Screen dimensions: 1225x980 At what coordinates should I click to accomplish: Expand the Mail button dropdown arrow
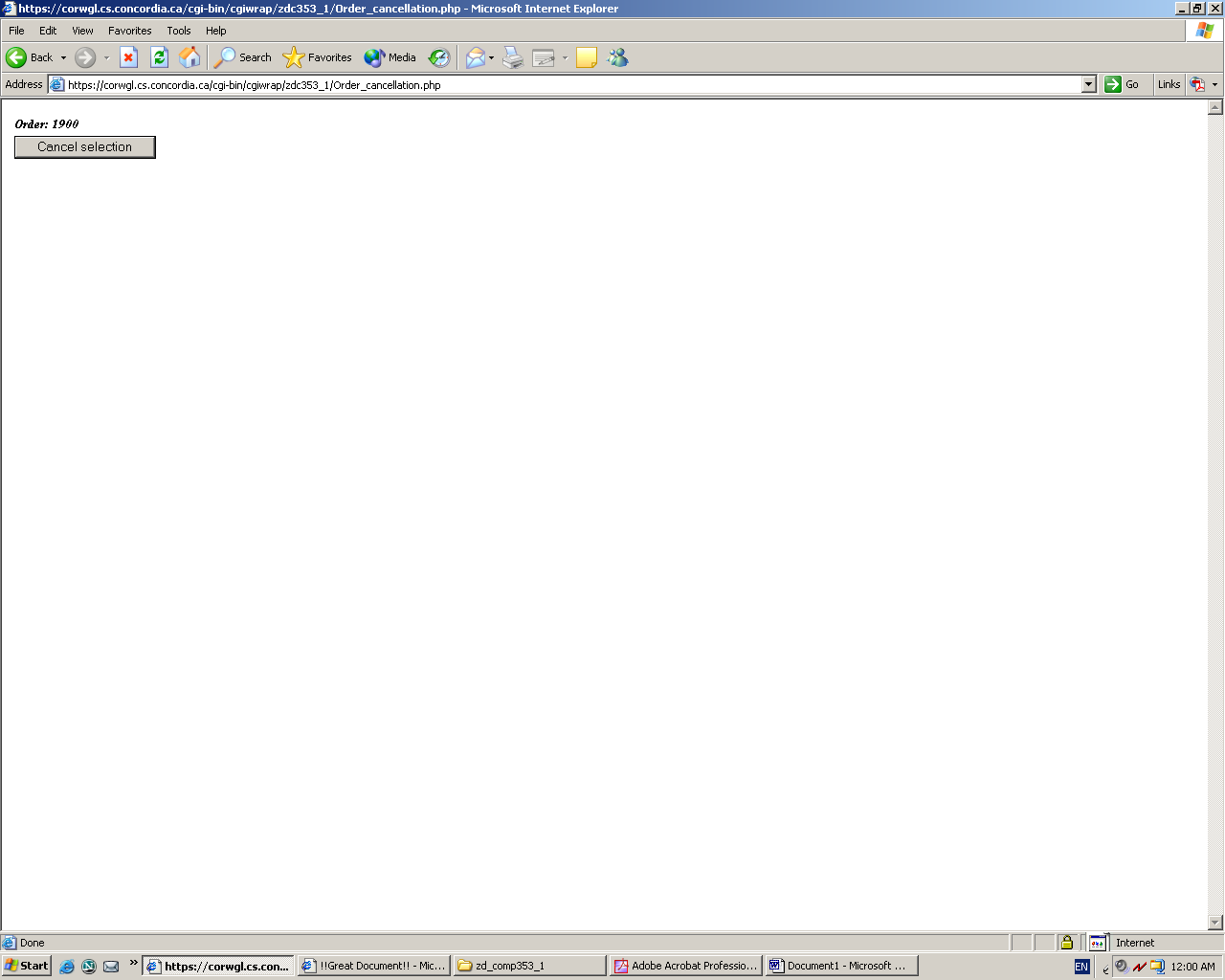pyautogui.click(x=492, y=57)
